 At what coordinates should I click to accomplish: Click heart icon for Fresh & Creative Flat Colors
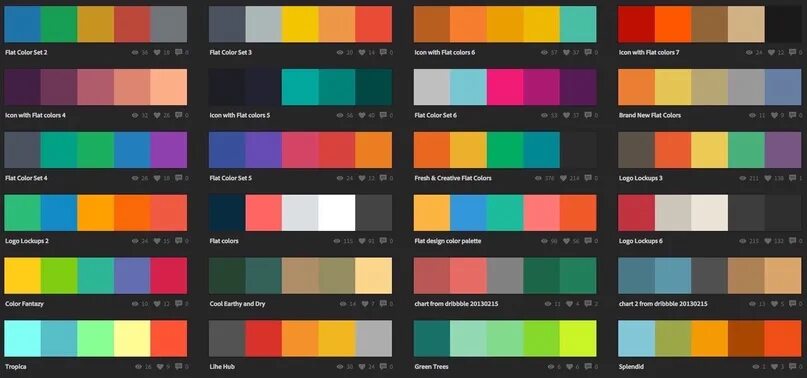coord(563,178)
